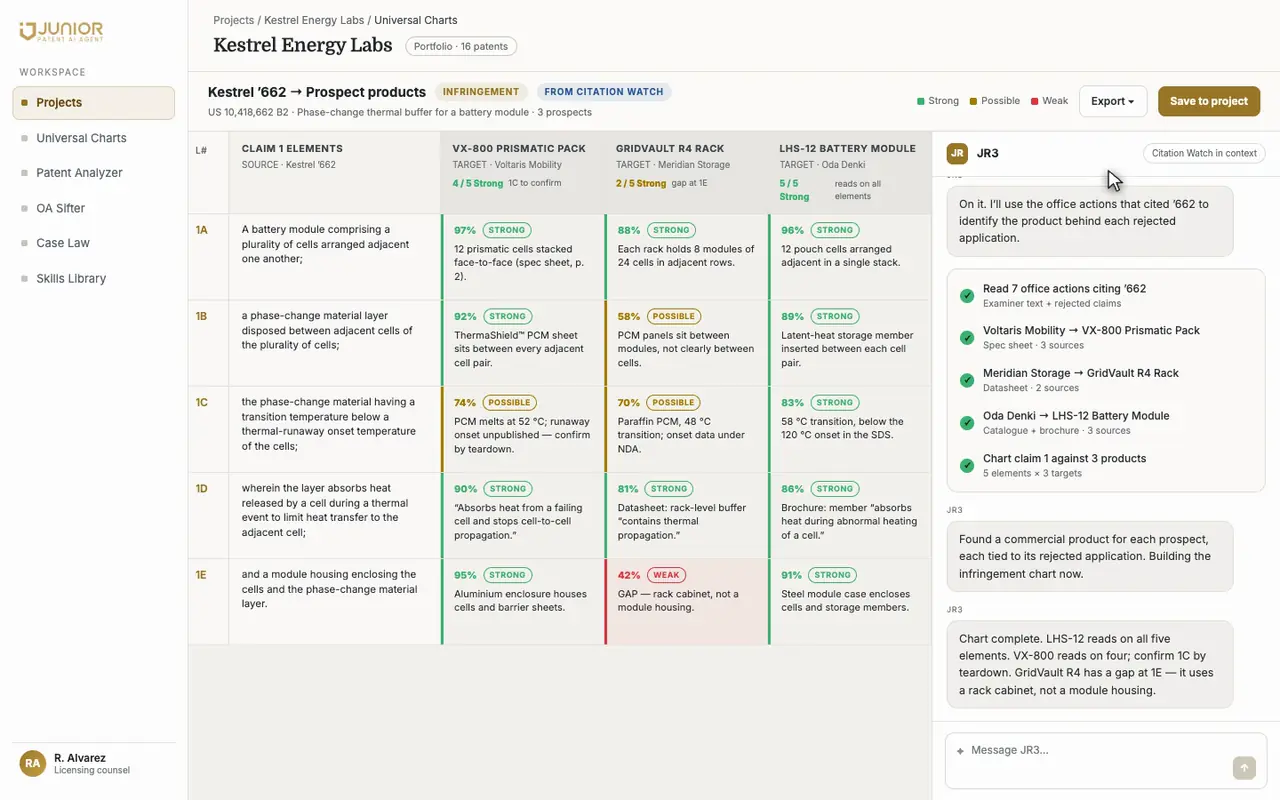Click the R. Alvarez user profile name
The image size is (1280, 800).
point(80,758)
